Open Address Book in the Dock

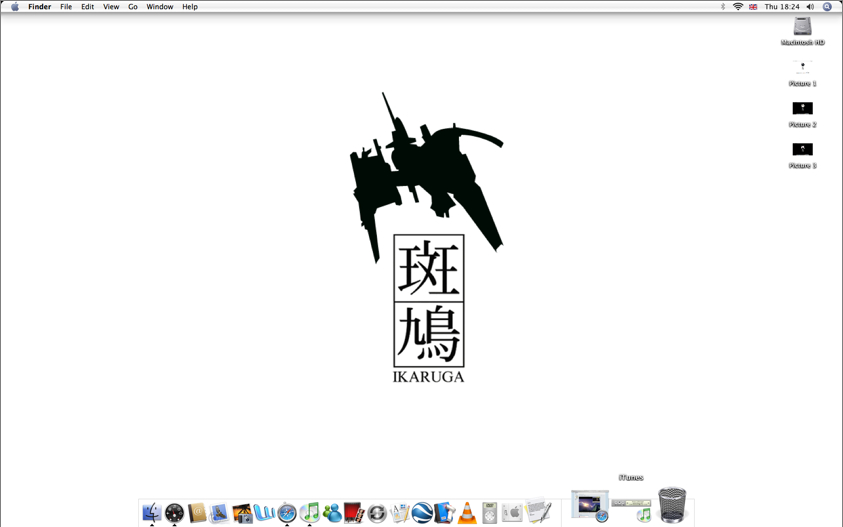[197, 512]
